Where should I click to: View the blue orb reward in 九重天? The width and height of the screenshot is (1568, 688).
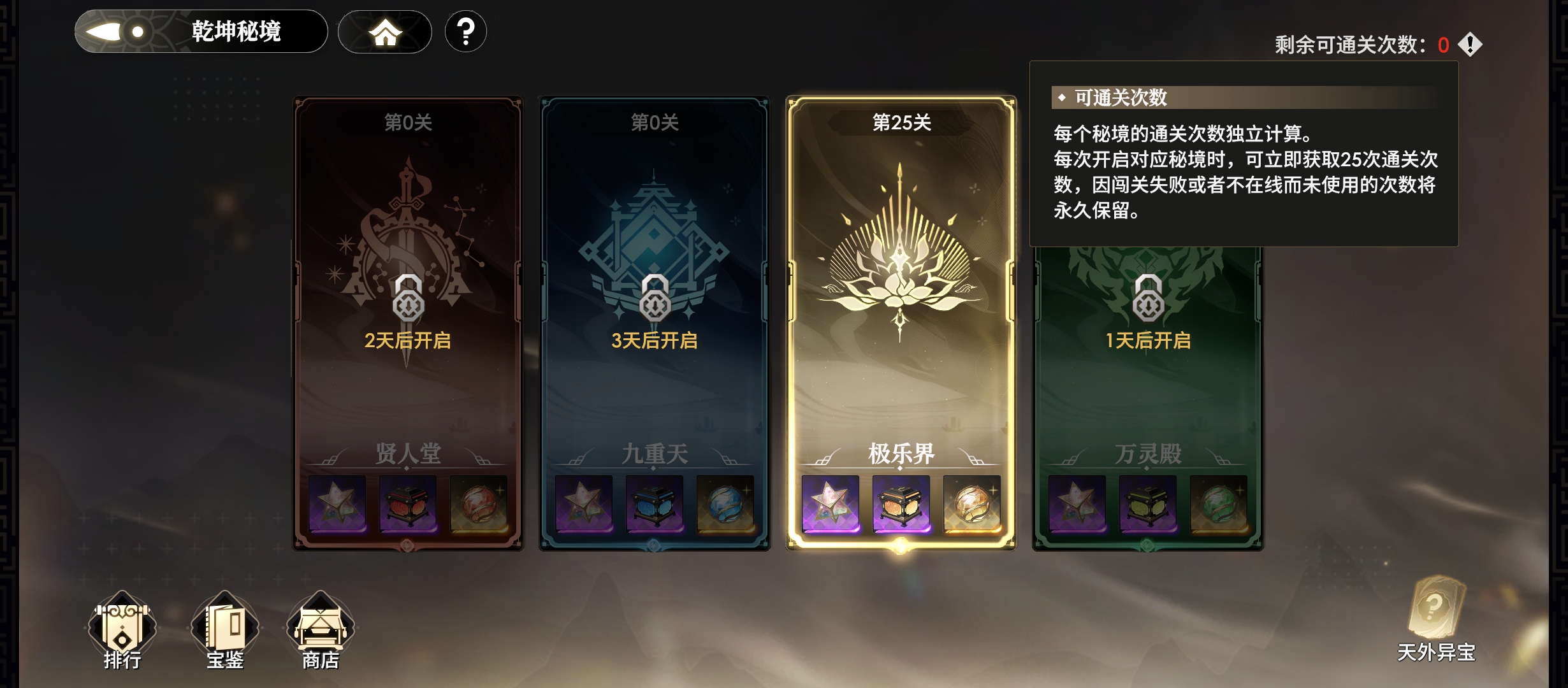pyautogui.click(x=725, y=504)
